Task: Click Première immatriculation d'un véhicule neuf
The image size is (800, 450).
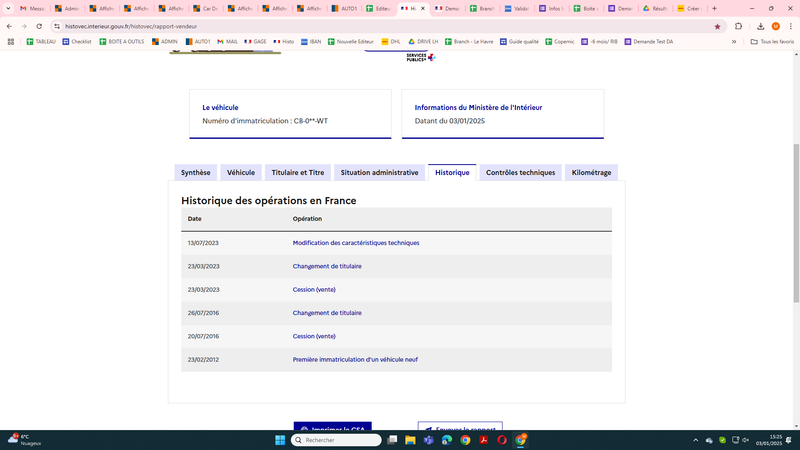Action: coord(355,360)
